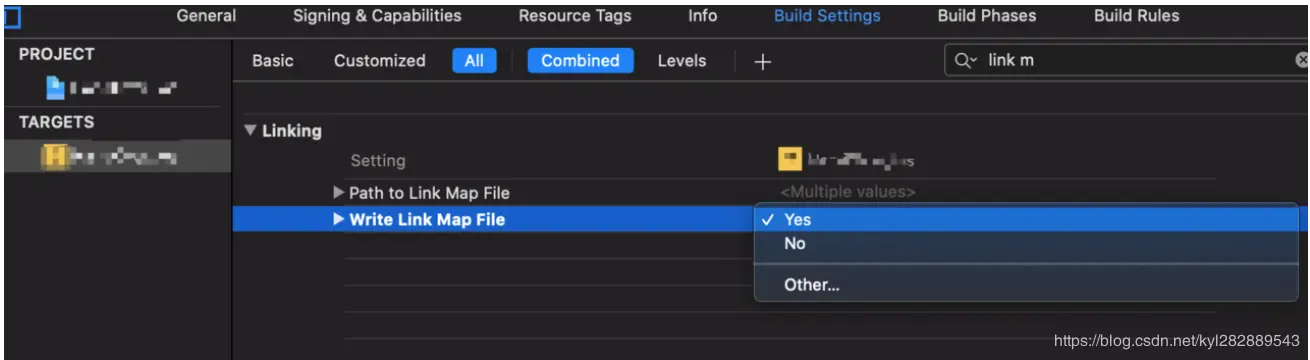Viewport: 1310px width, 360px height.
Task: Enable the All settings filter
Action: click(x=474, y=61)
